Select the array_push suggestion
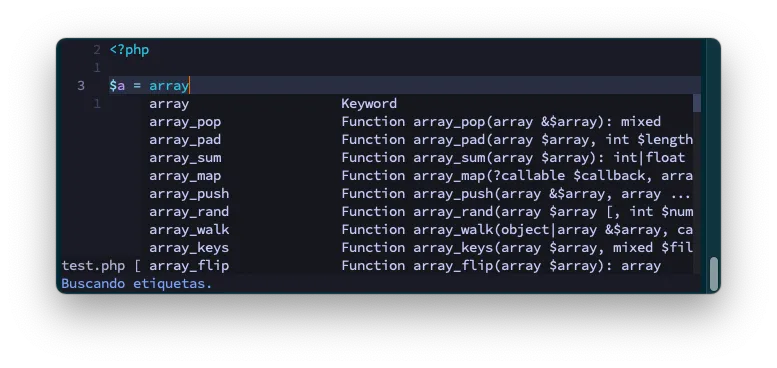777x368 pixels. 421,194
